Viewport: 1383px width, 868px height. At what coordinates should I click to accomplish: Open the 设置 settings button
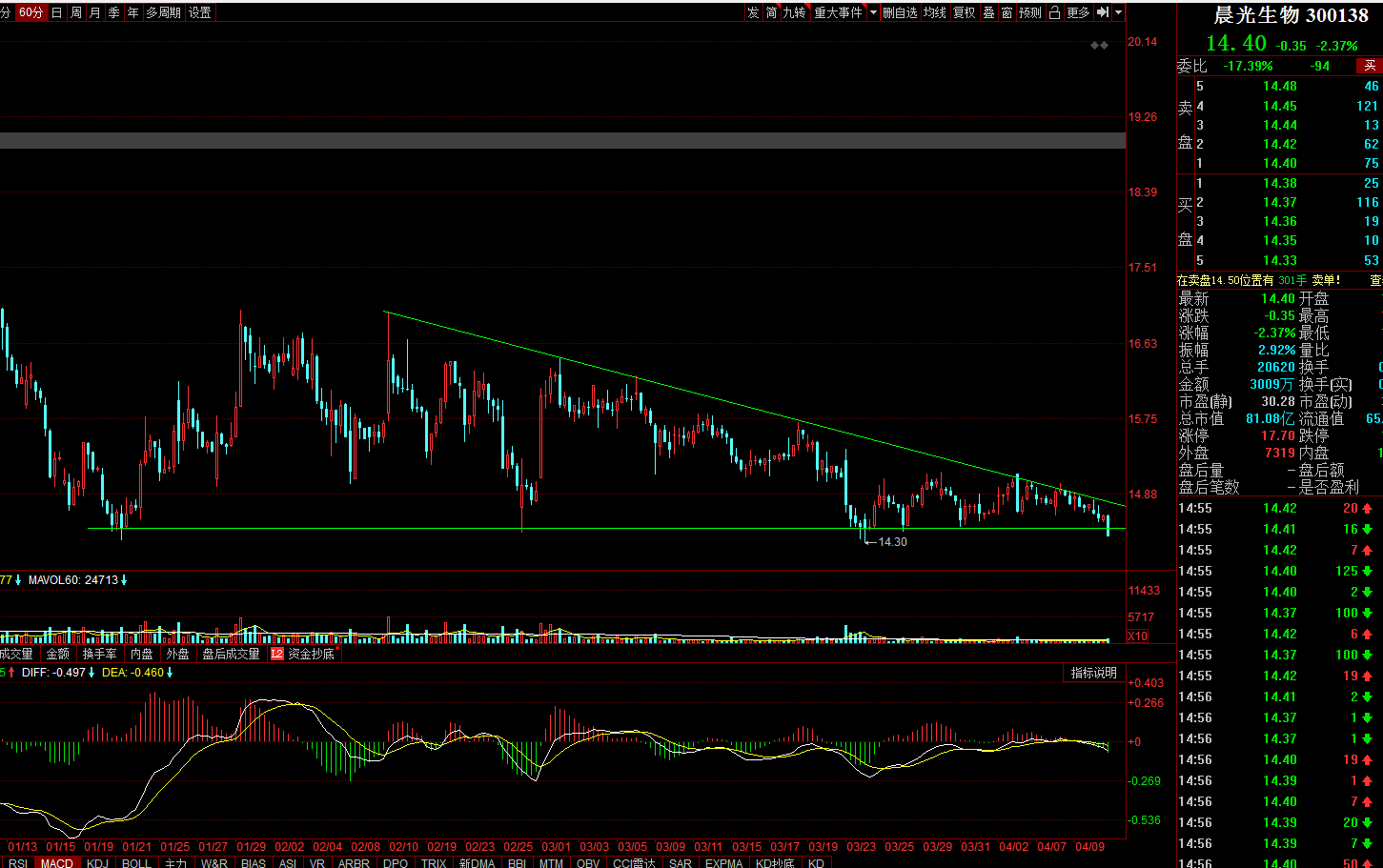point(200,12)
